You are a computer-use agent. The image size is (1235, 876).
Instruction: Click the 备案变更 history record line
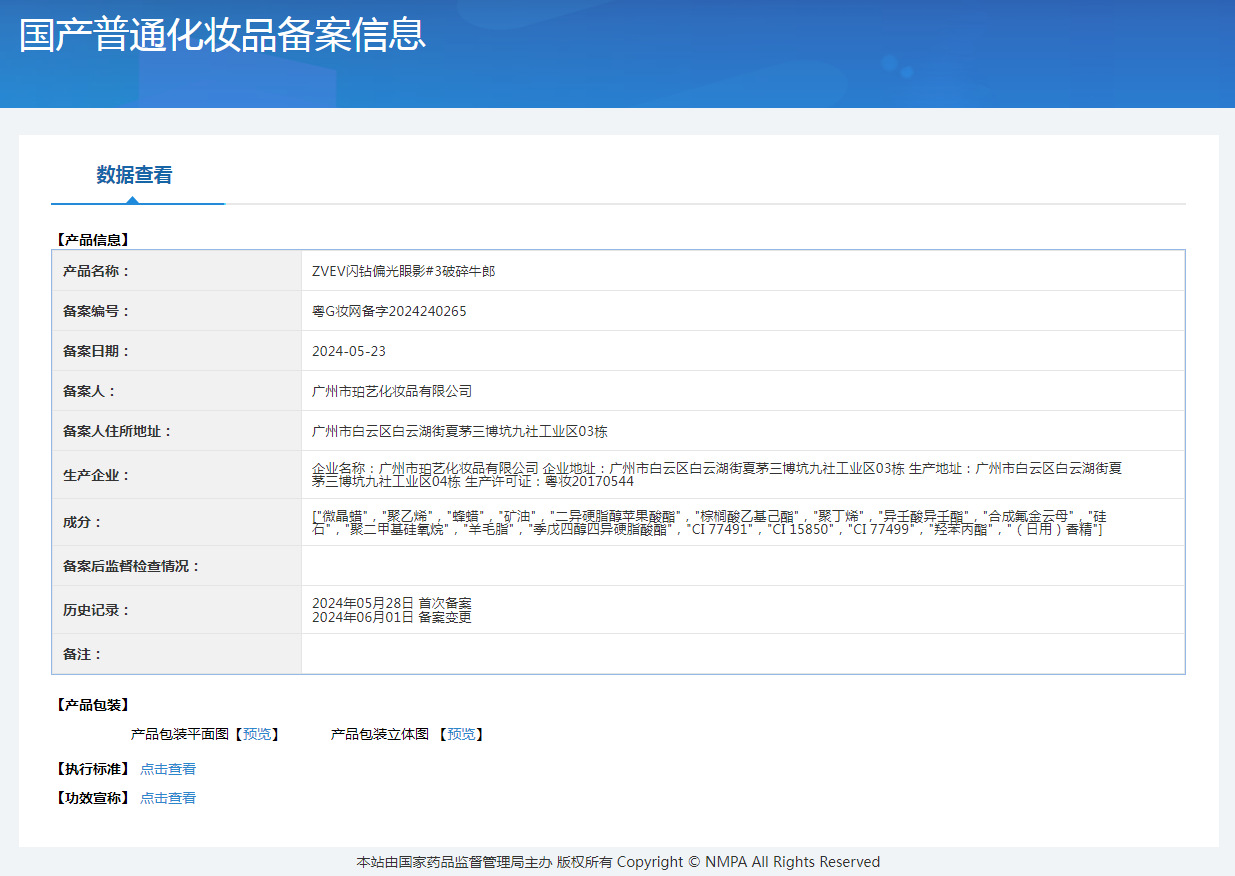coord(392,617)
